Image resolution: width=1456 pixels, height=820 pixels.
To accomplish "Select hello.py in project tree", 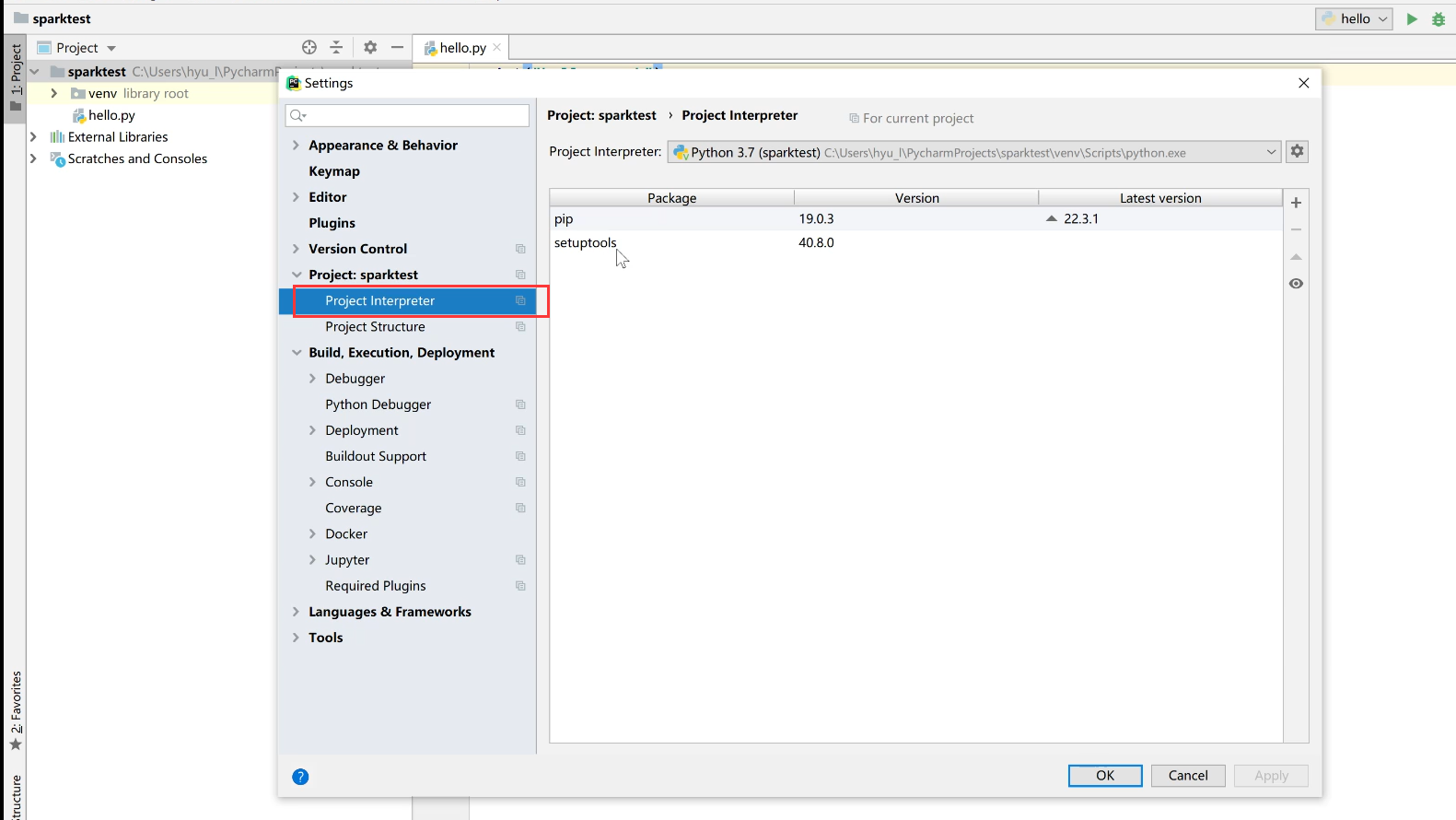I will click(x=111, y=115).
